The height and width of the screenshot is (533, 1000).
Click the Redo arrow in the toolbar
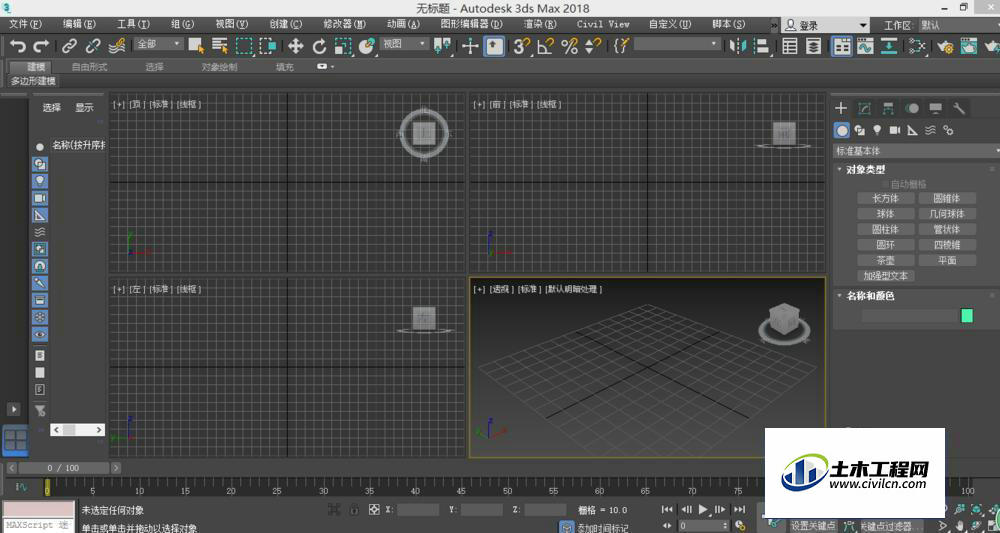41,46
